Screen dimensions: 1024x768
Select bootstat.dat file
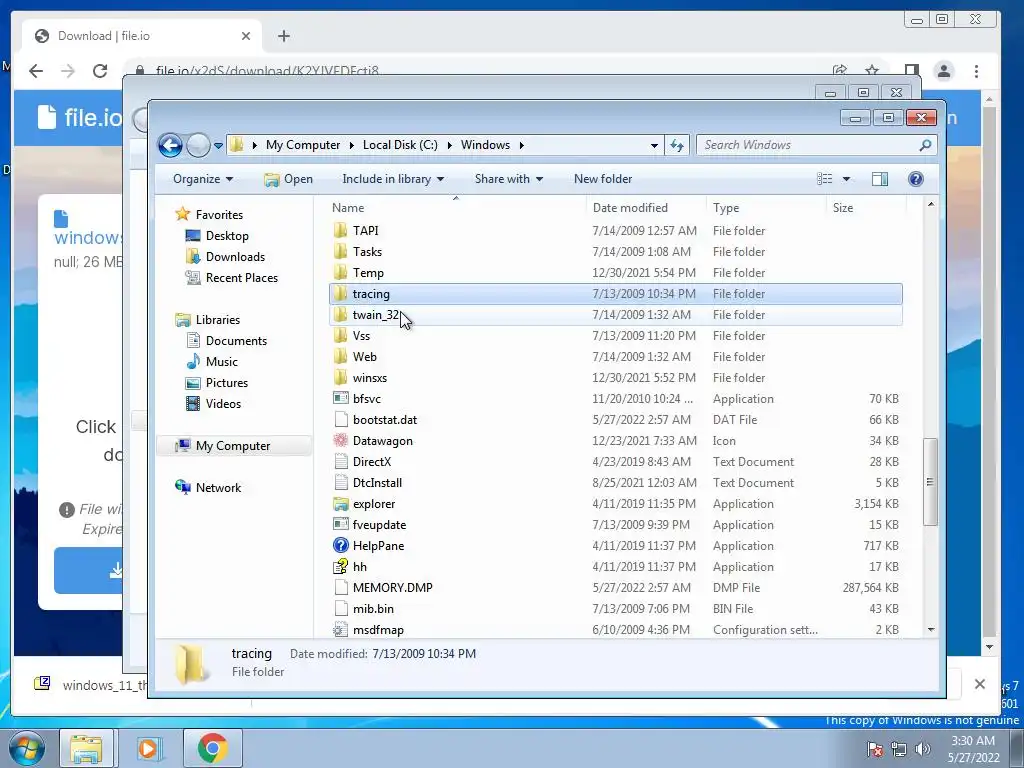(616, 420)
